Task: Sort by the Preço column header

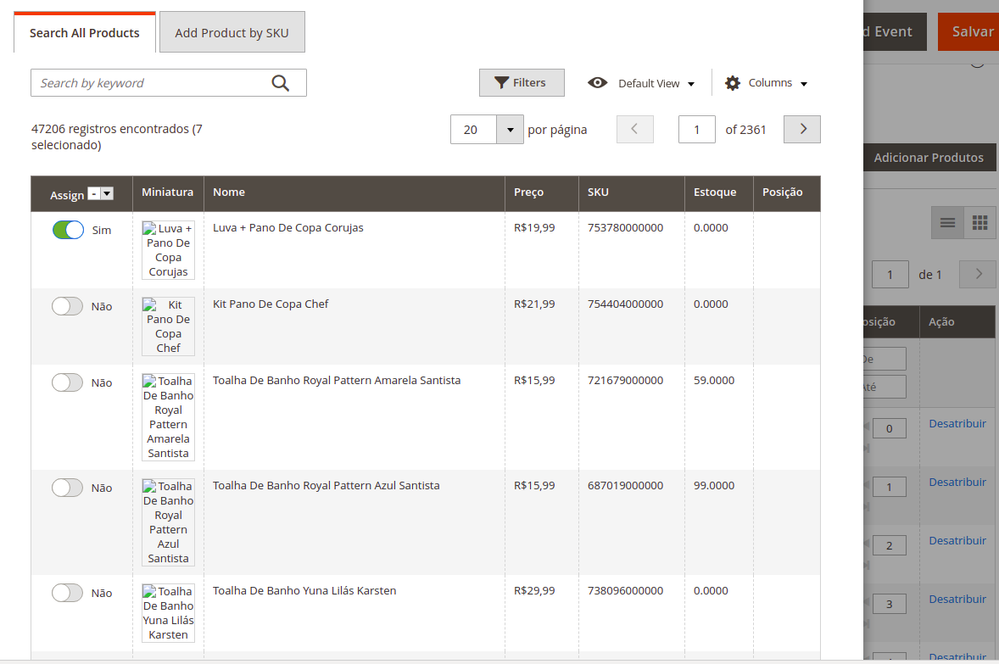Action: click(x=529, y=192)
